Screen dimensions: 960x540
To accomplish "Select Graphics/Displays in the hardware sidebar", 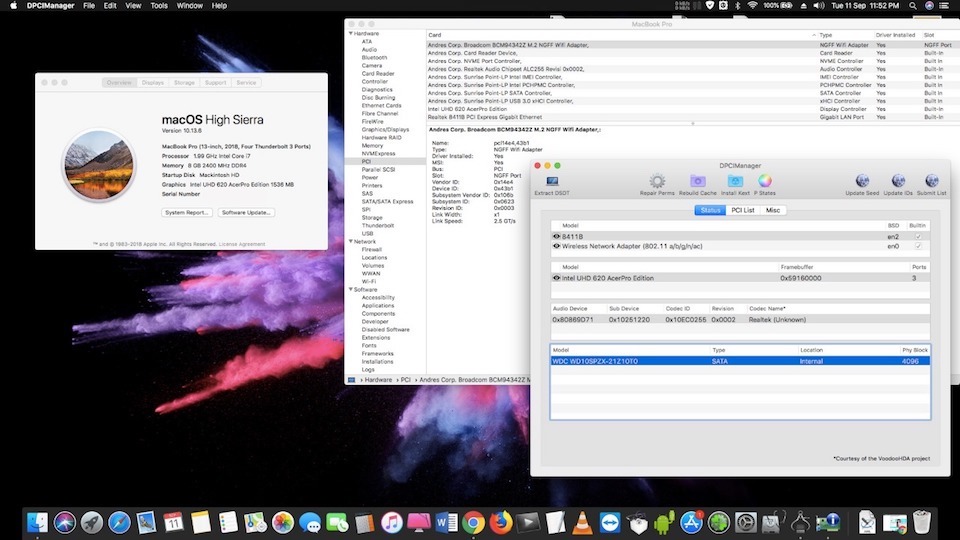I will (385, 129).
